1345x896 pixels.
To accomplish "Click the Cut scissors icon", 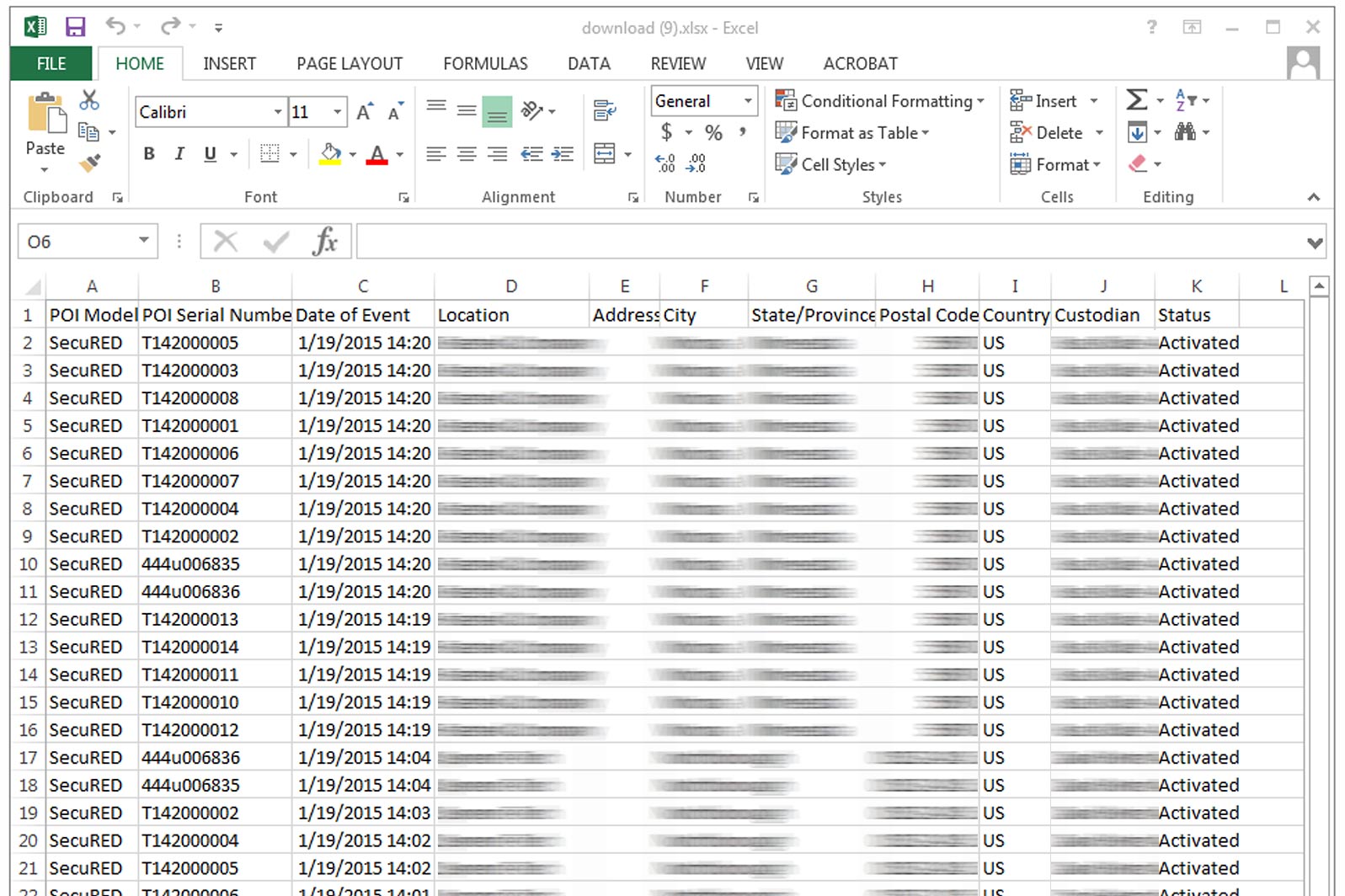I will 89,100.
